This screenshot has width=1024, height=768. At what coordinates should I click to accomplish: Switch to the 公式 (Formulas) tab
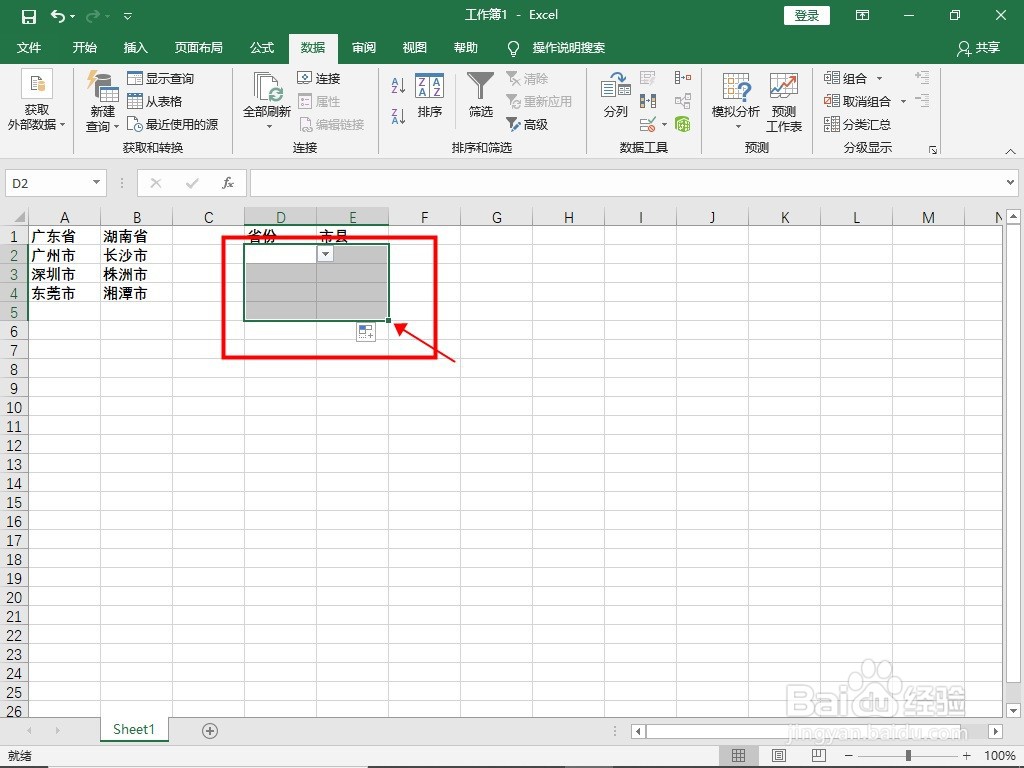click(262, 48)
